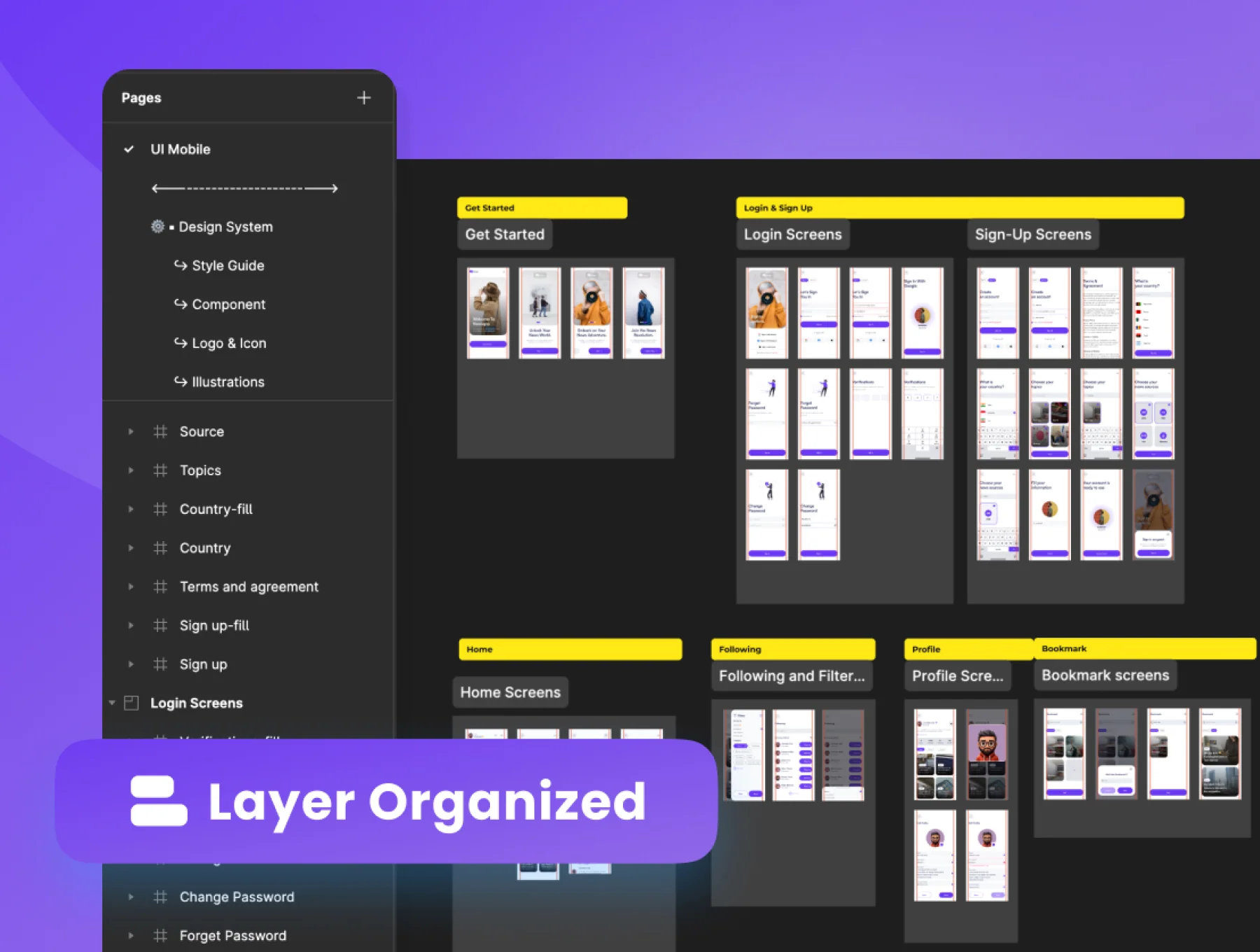The image size is (1260, 952).
Task: Click the yellow Login & Sign Up bar
Action: pyautogui.click(x=960, y=208)
